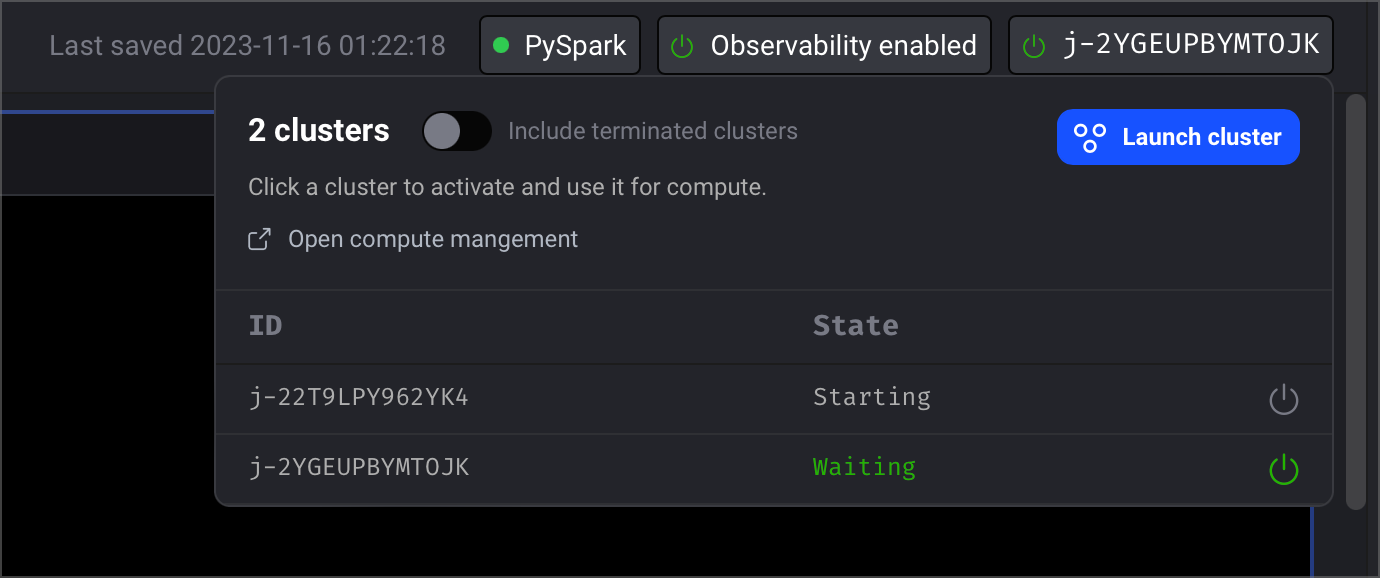Image resolution: width=1380 pixels, height=578 pixels.
Task: Click the Last saved timestamp text
Action: (x=247, y=45)
